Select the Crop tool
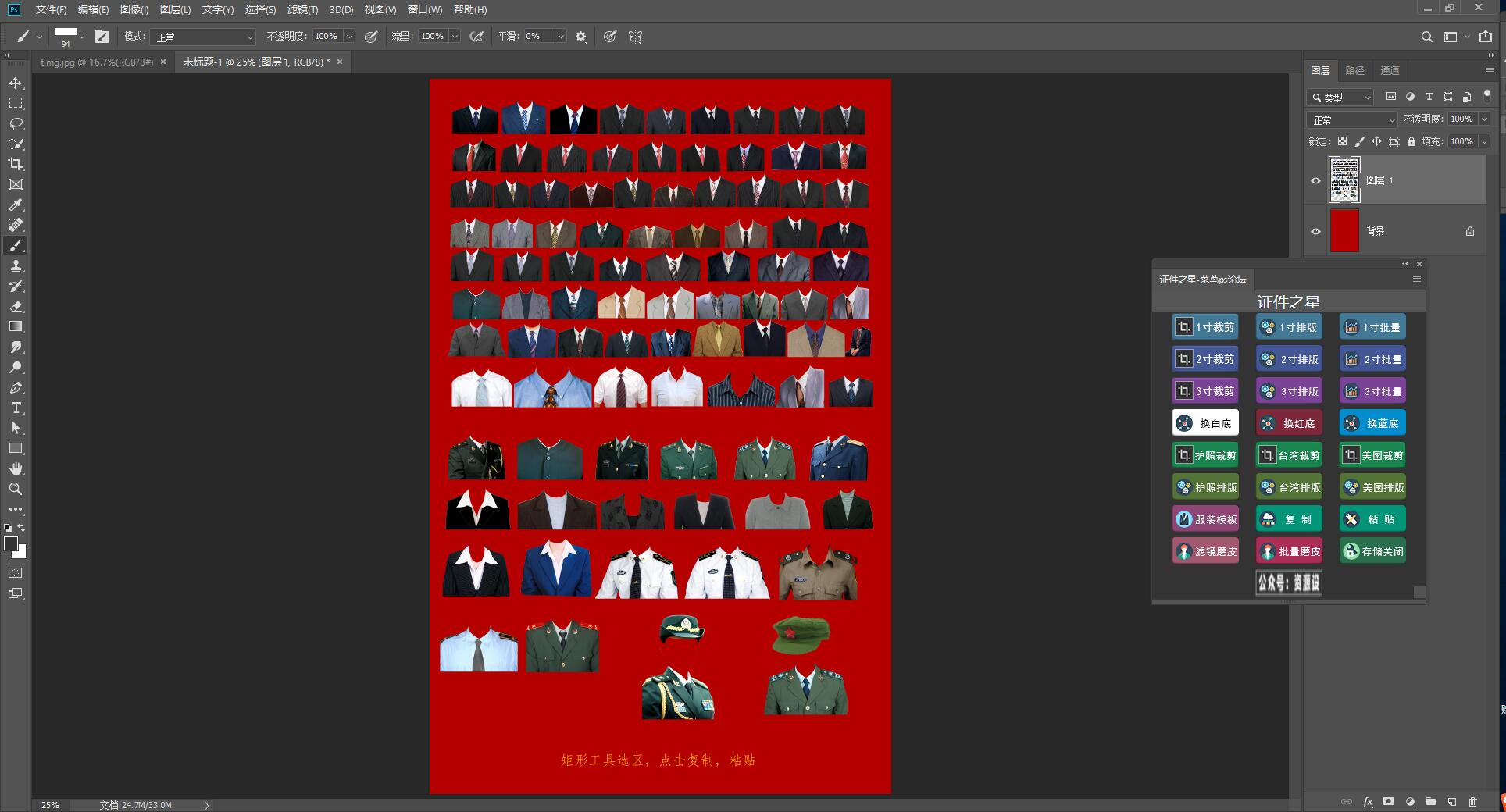This screenshot has width=1506, height=812. point(16,164)
